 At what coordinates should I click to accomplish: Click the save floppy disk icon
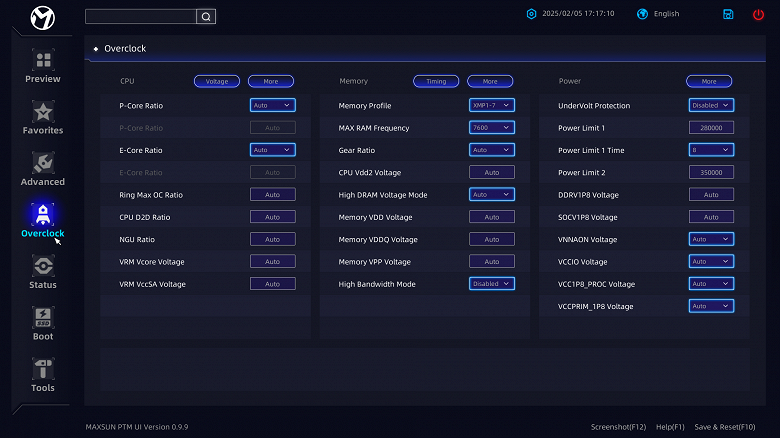pos(728,14)
